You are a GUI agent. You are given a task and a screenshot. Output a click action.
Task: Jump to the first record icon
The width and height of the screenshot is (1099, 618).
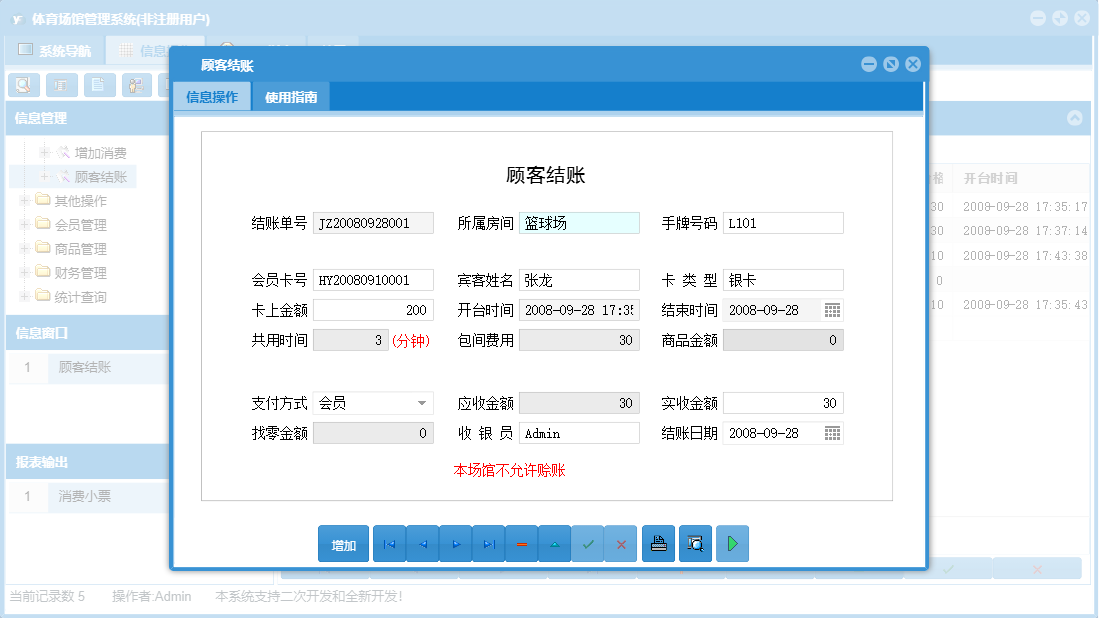tap(389, 543)
